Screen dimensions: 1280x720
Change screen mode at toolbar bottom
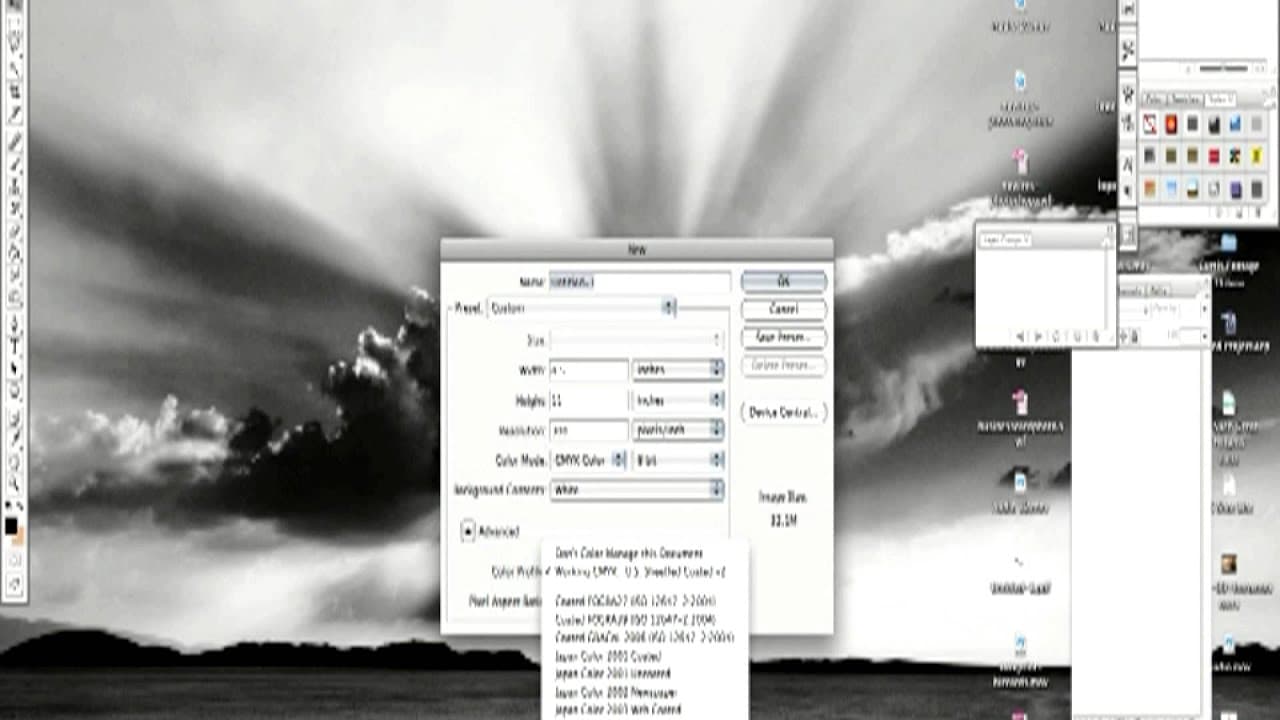click(15, 584)
